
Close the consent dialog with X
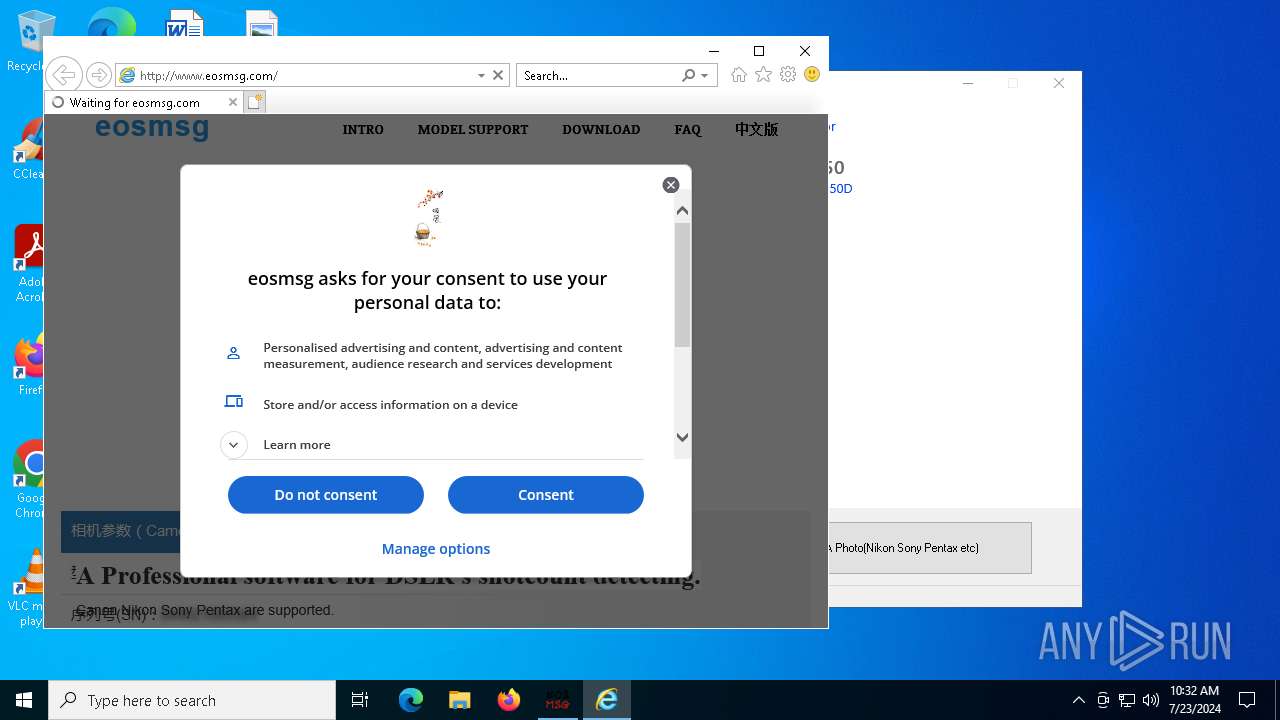671,185
